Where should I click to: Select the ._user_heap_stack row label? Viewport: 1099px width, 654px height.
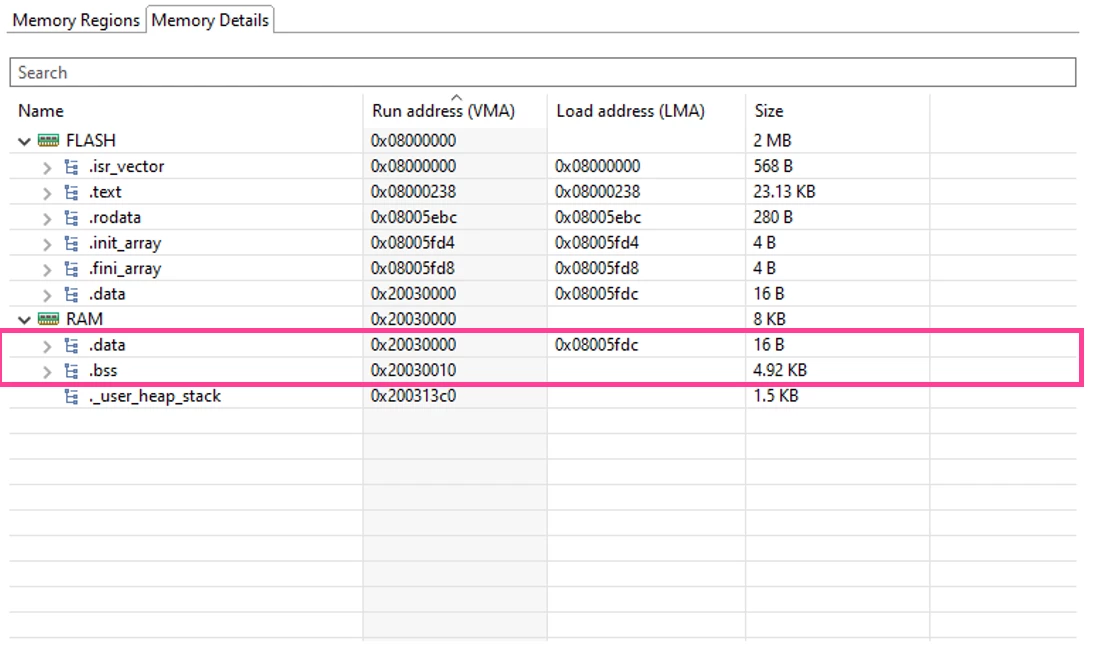click(x=155, y=396)
